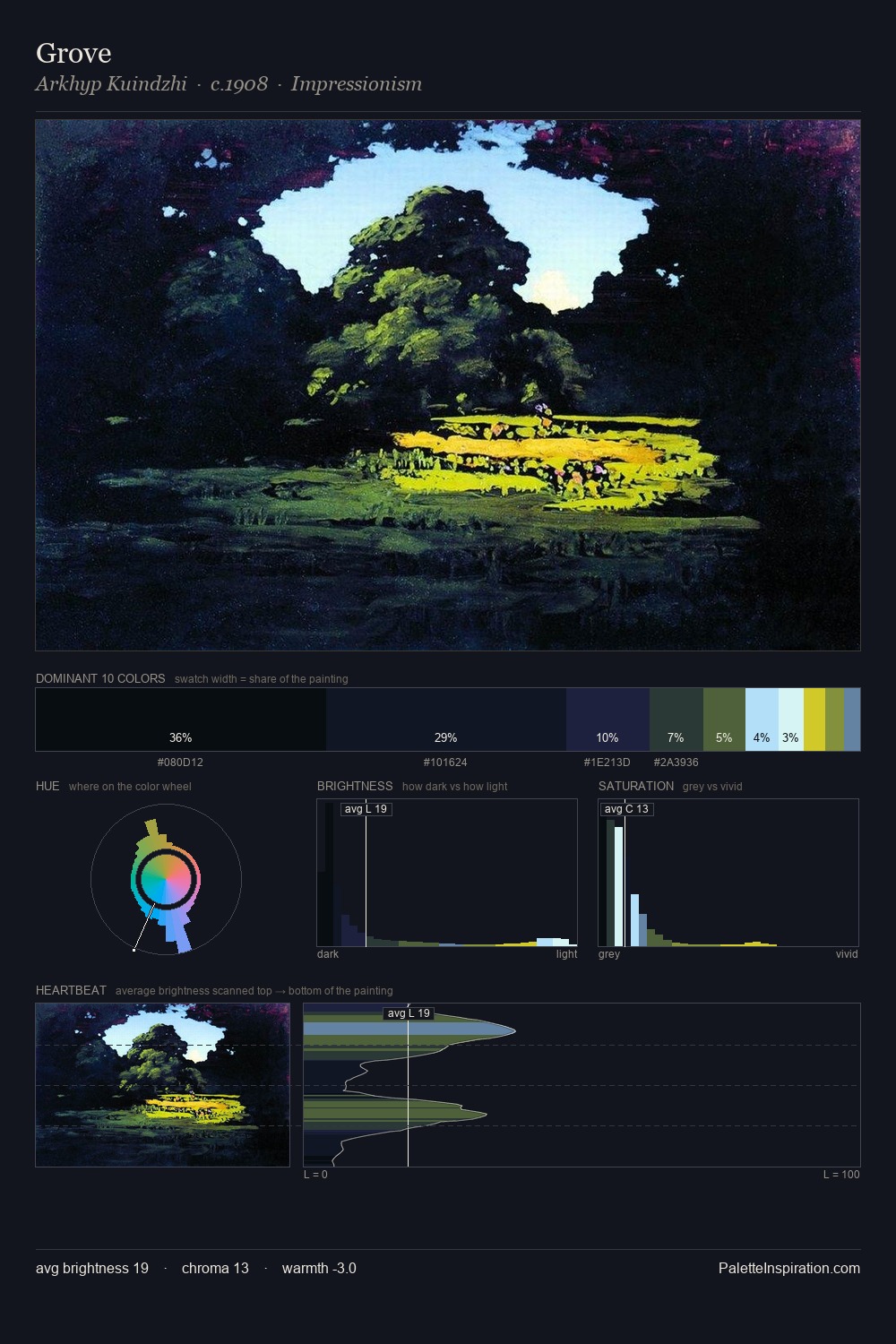Viewport: 896px width, 1344px height.
Task: Click the small painting thumbnail in Heartbeat
Action: [x=162, y=1084]
